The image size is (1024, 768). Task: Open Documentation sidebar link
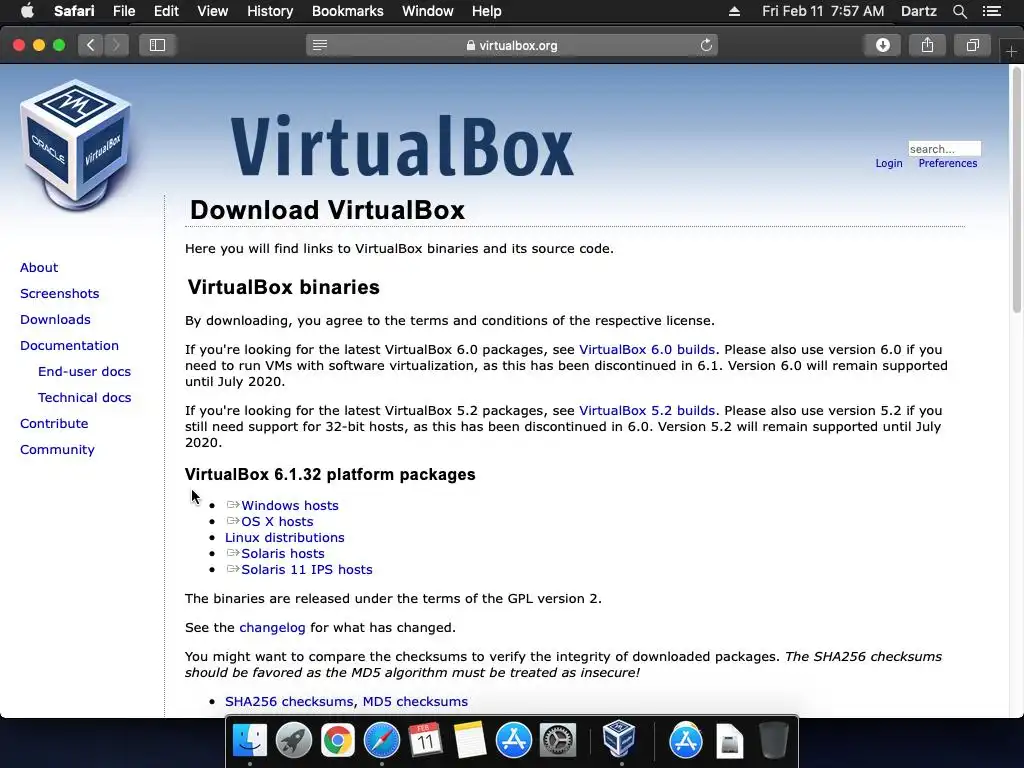point(69,345)
